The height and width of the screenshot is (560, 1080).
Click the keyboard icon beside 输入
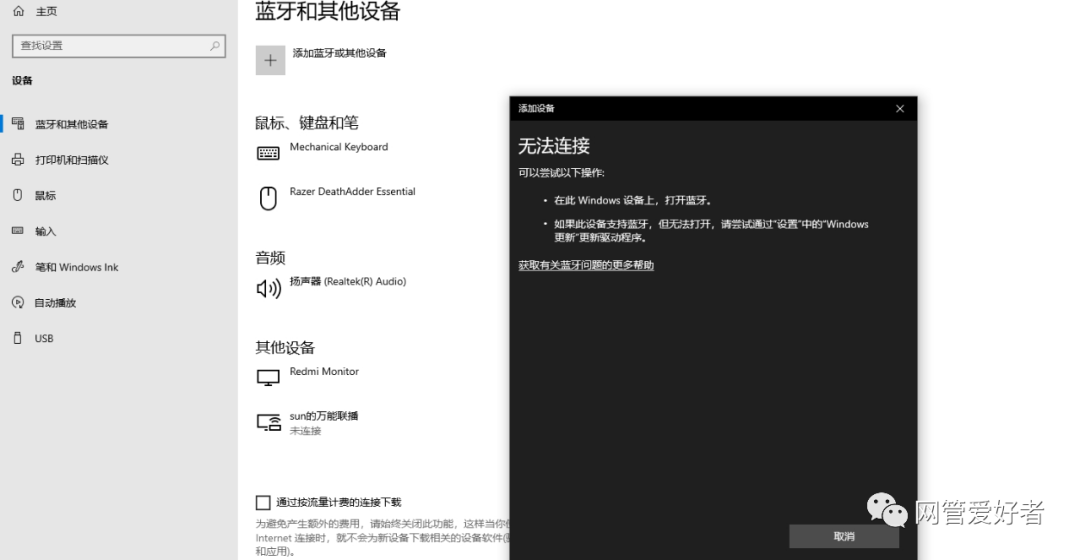pyautogui.click(x=18, y=231)
